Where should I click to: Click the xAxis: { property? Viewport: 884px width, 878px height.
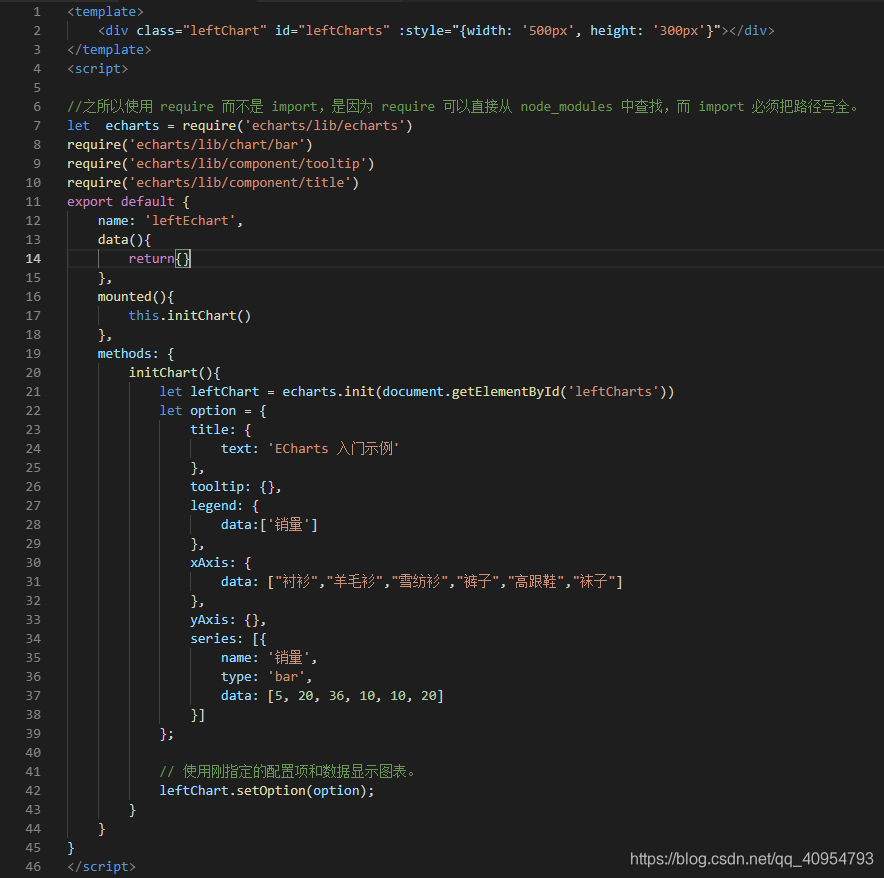[x=220, y=563]
